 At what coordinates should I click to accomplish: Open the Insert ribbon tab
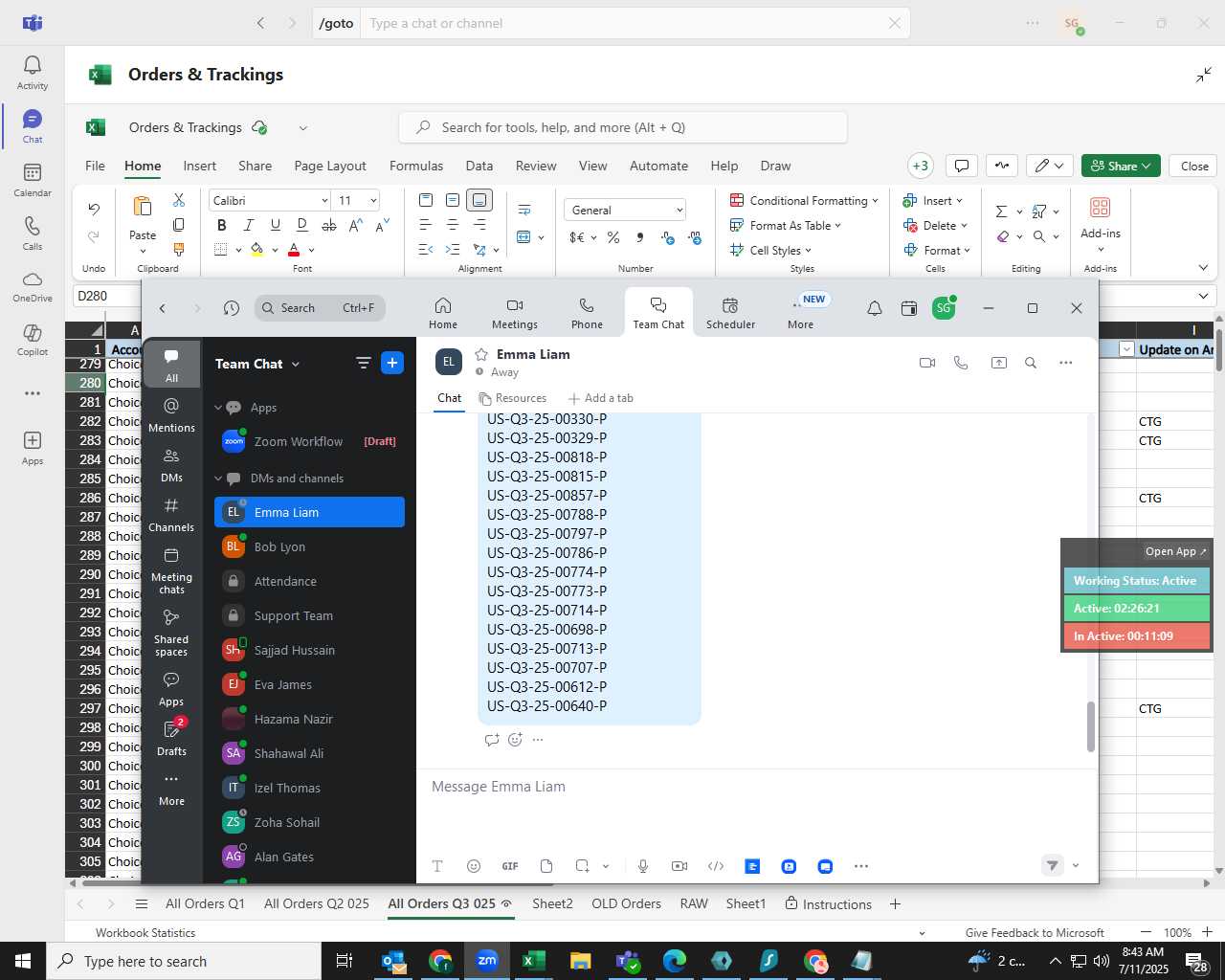pos(200,166)
